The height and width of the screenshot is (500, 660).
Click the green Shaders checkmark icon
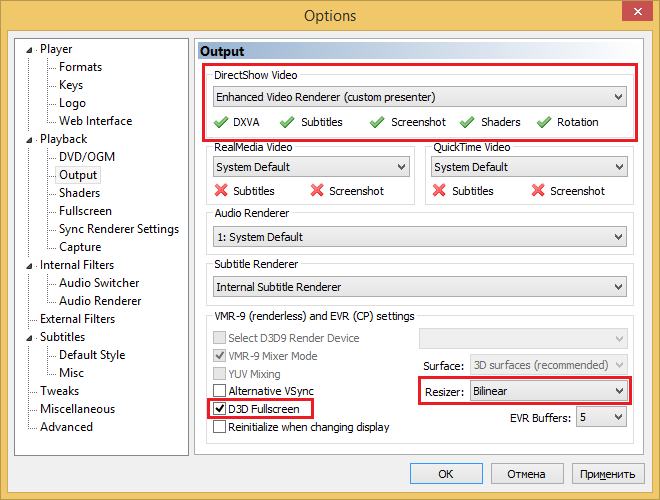[467, 122]
